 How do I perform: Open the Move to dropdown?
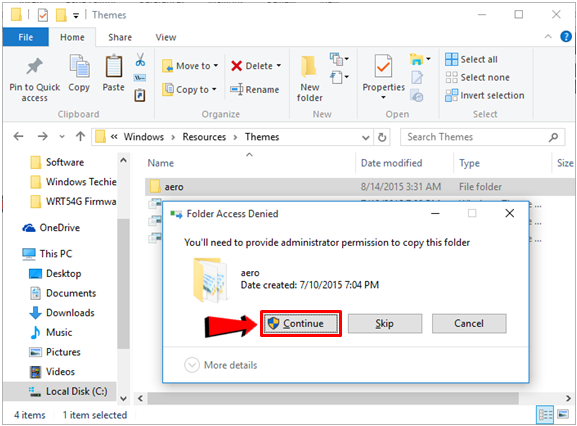tap(190, 66)
